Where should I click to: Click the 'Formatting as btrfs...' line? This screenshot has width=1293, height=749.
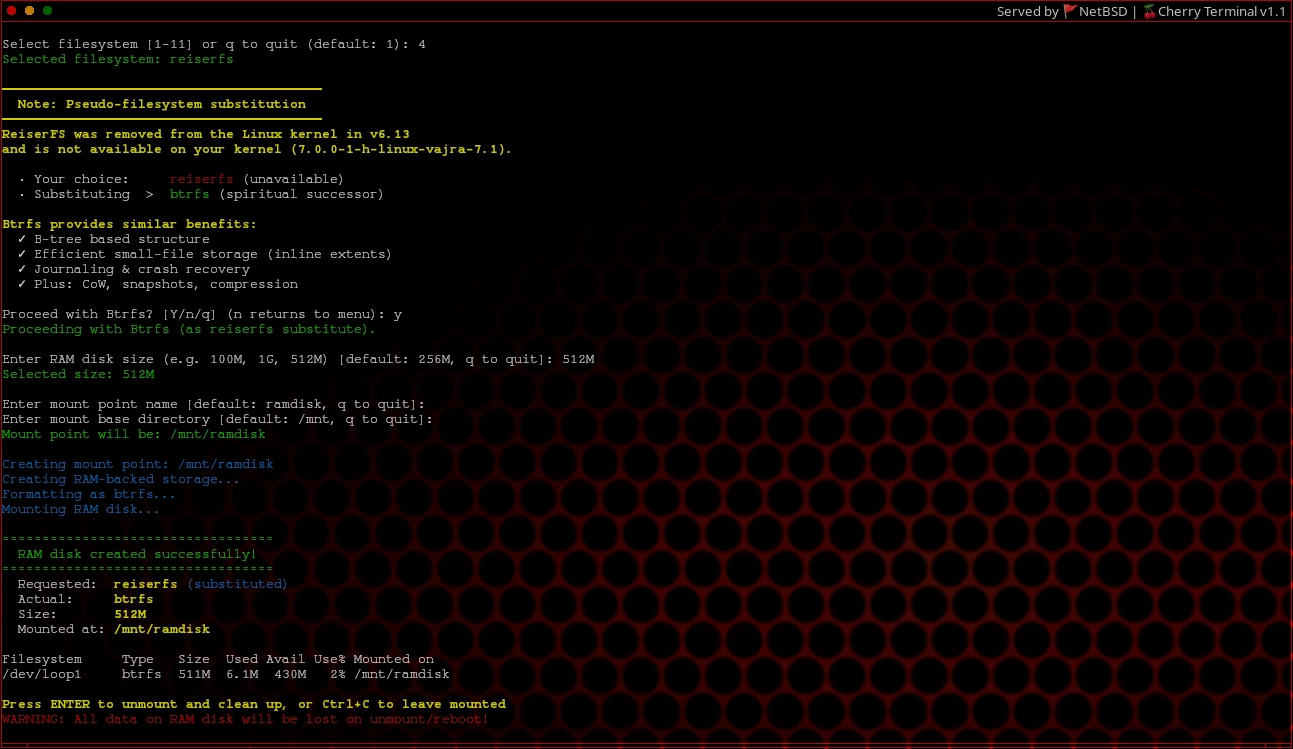click(90, 494)
